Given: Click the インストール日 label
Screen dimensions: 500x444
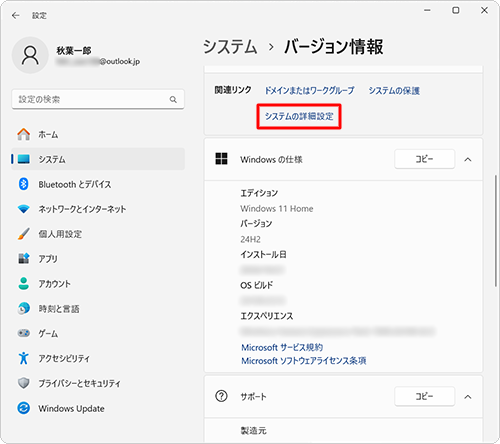Looking at the screenshot, I should (x=263, y=254).
